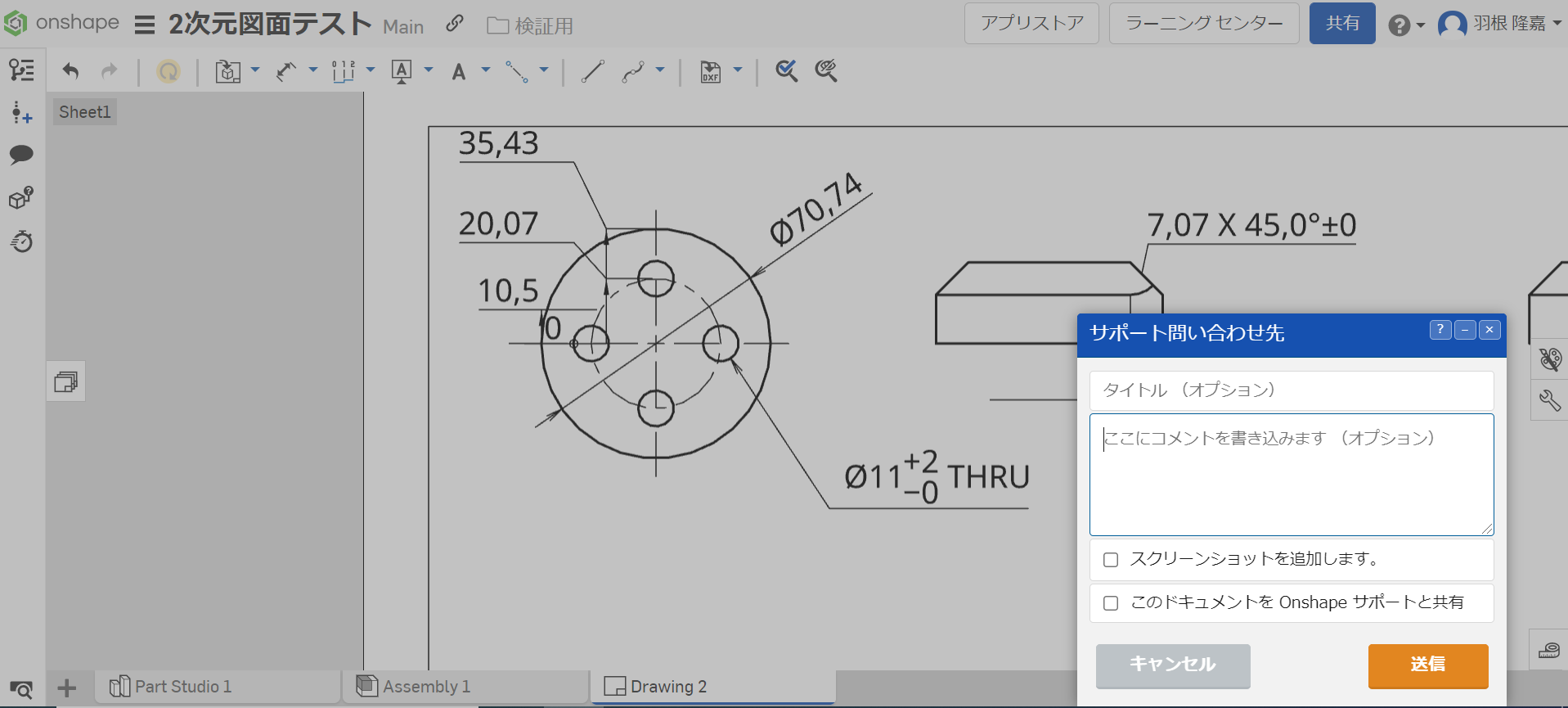1568x708 pixels.
Task: Toggle the feature tree list icon
Action: 22,70
